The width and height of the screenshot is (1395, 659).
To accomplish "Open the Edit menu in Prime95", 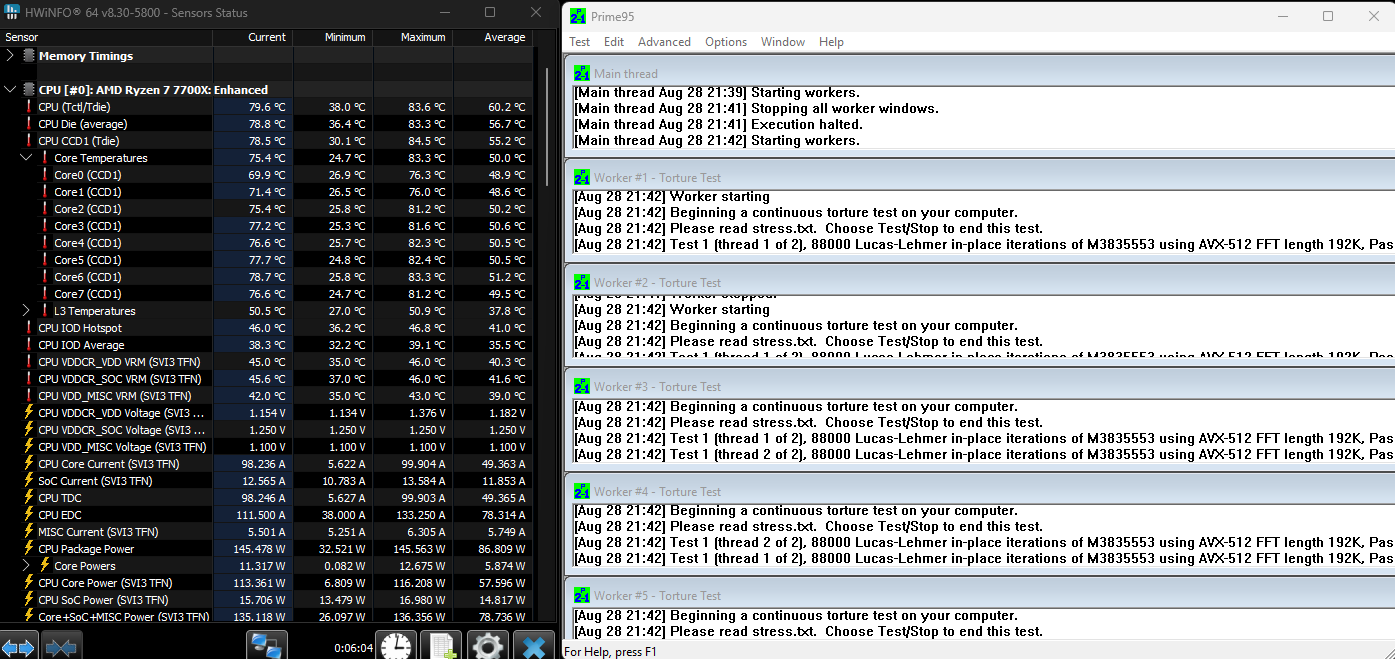I will pyautogui.click(x=614, y=42).
